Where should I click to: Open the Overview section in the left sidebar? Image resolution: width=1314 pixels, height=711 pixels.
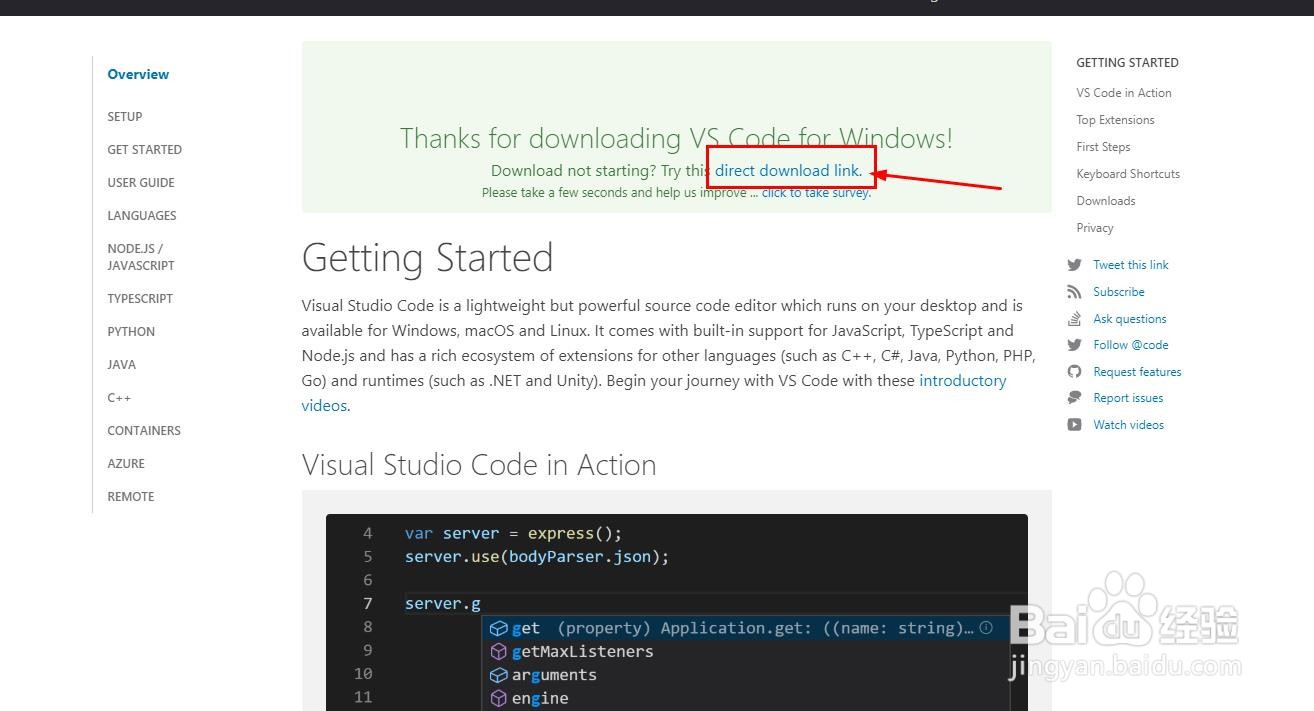point(138,74)
